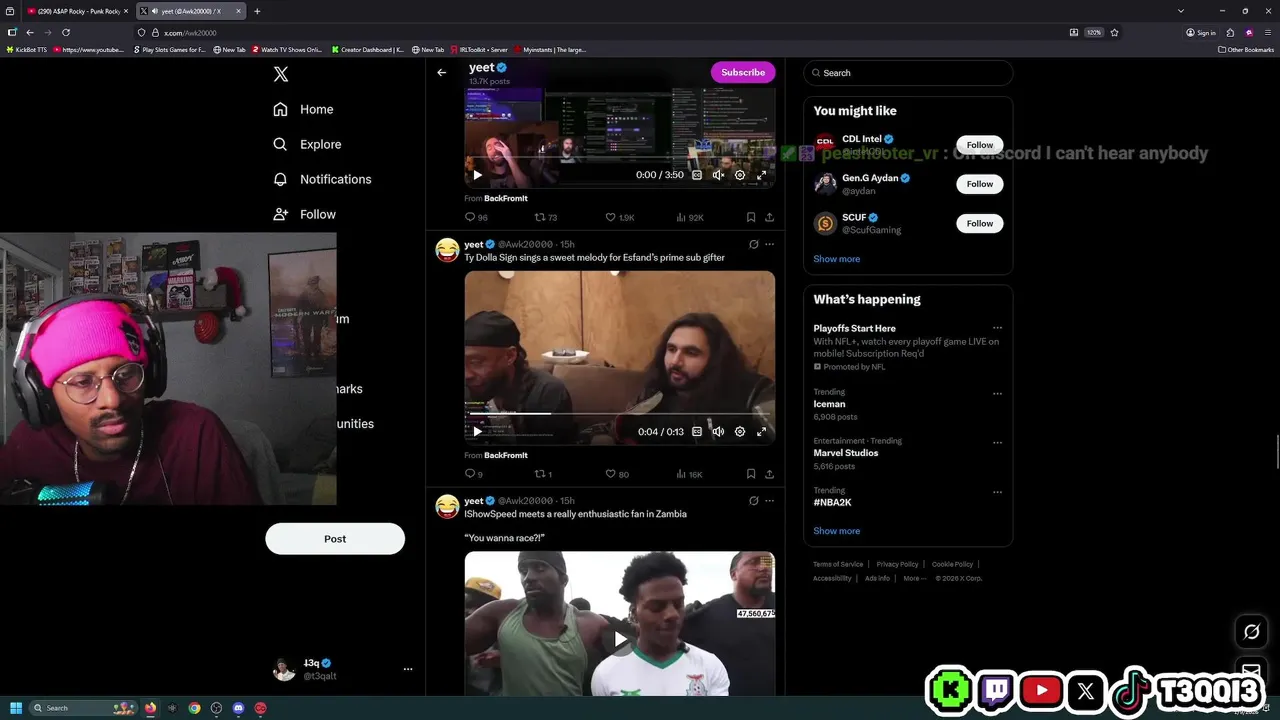Click the X logo in the sidebar
The image size is (1280, 720).
pos(281,74)
